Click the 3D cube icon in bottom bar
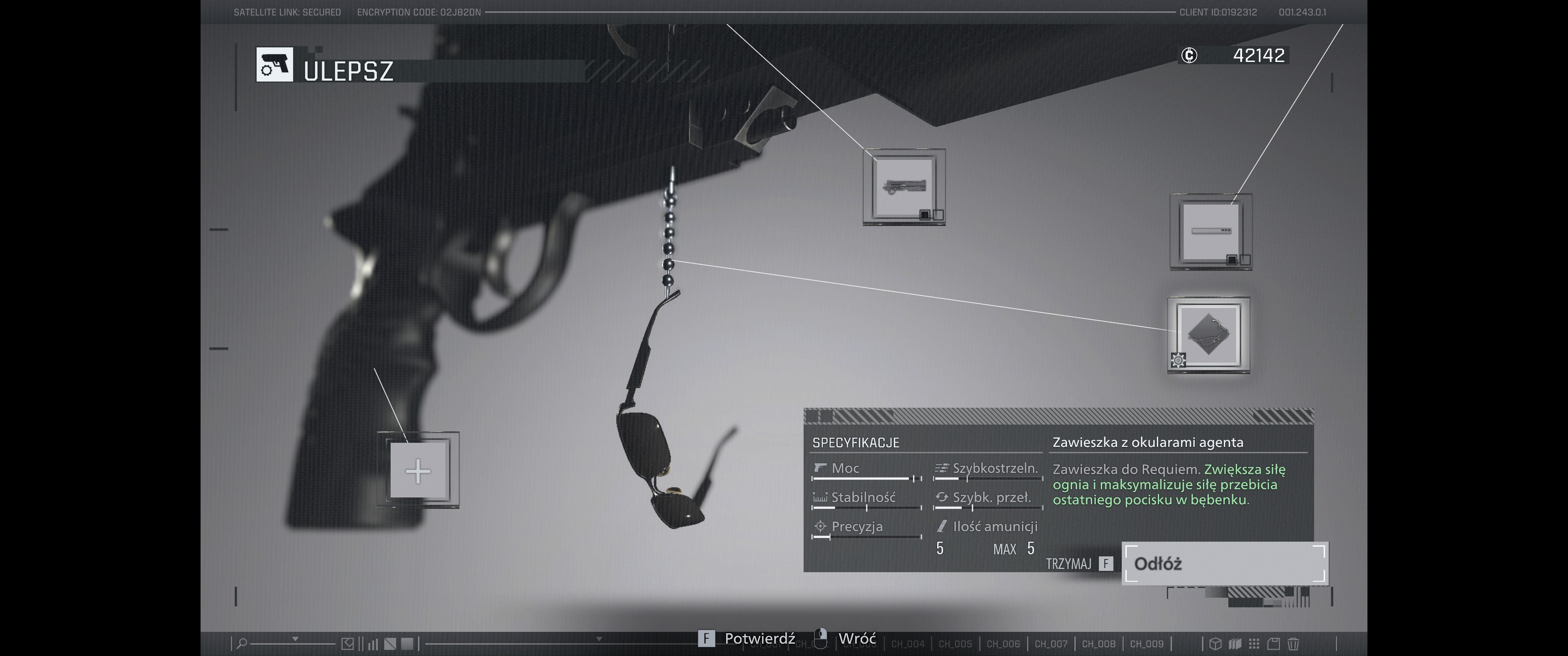1568x656 pixels. point(1215,643)
